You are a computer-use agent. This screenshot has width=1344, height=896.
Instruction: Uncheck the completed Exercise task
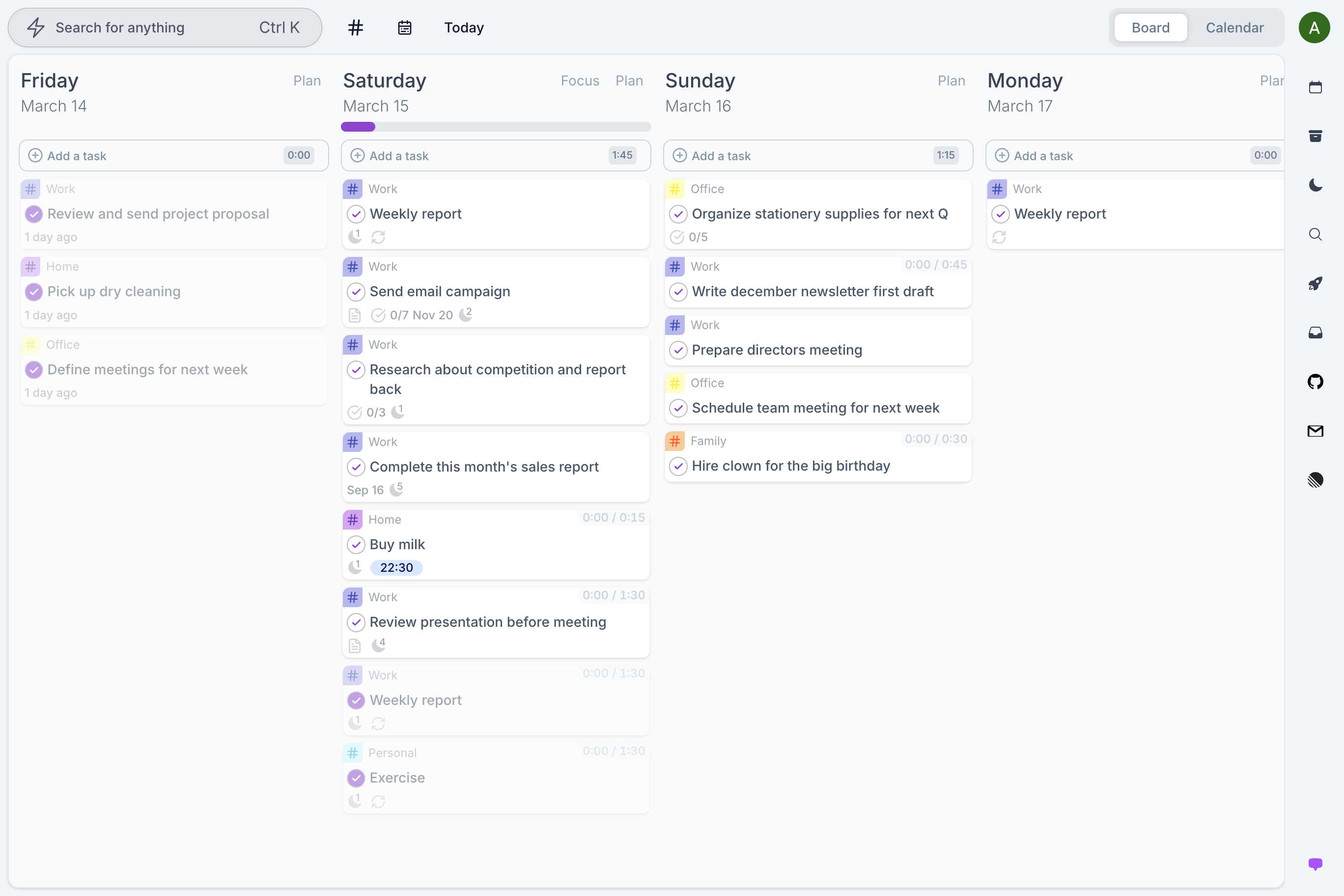click(x=356, y=778)
